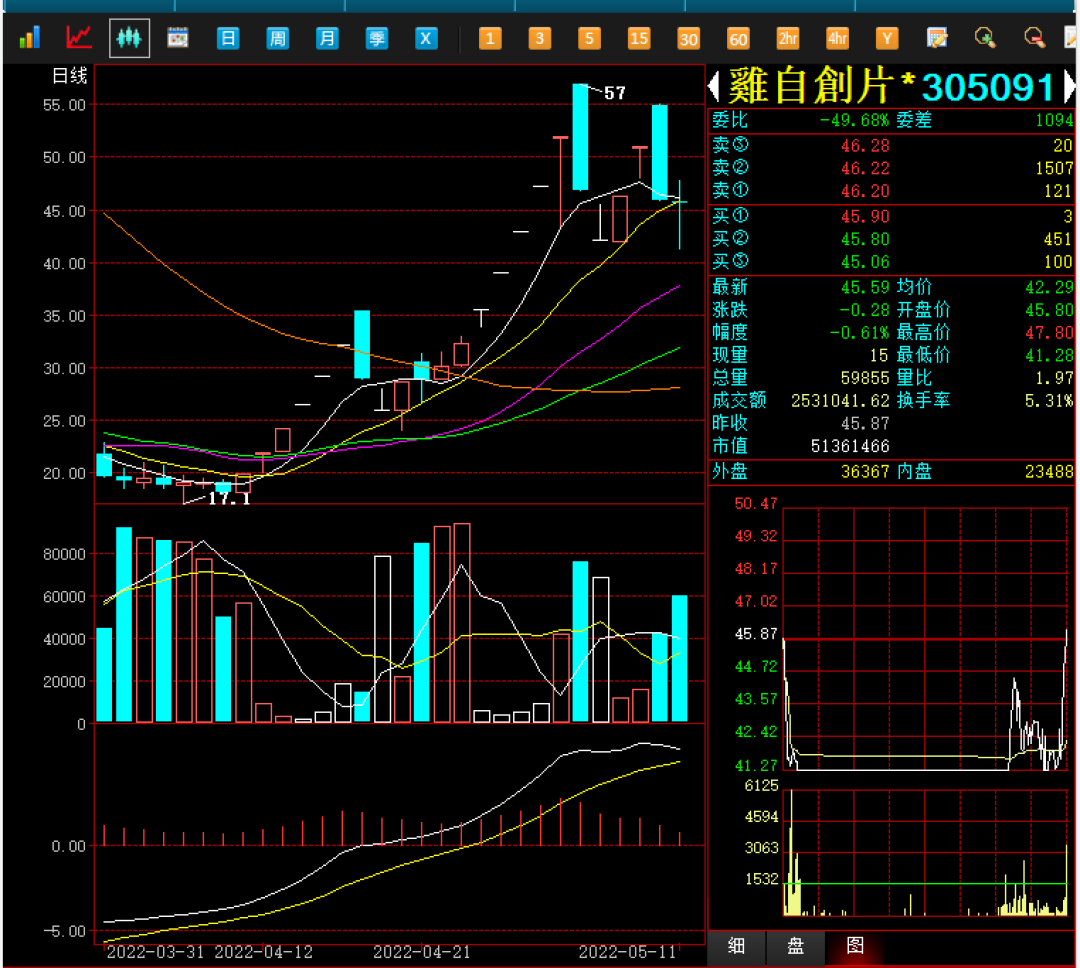Click the 内盘 value 23488
The image size is (1080, 968).
pos(1049,472)
